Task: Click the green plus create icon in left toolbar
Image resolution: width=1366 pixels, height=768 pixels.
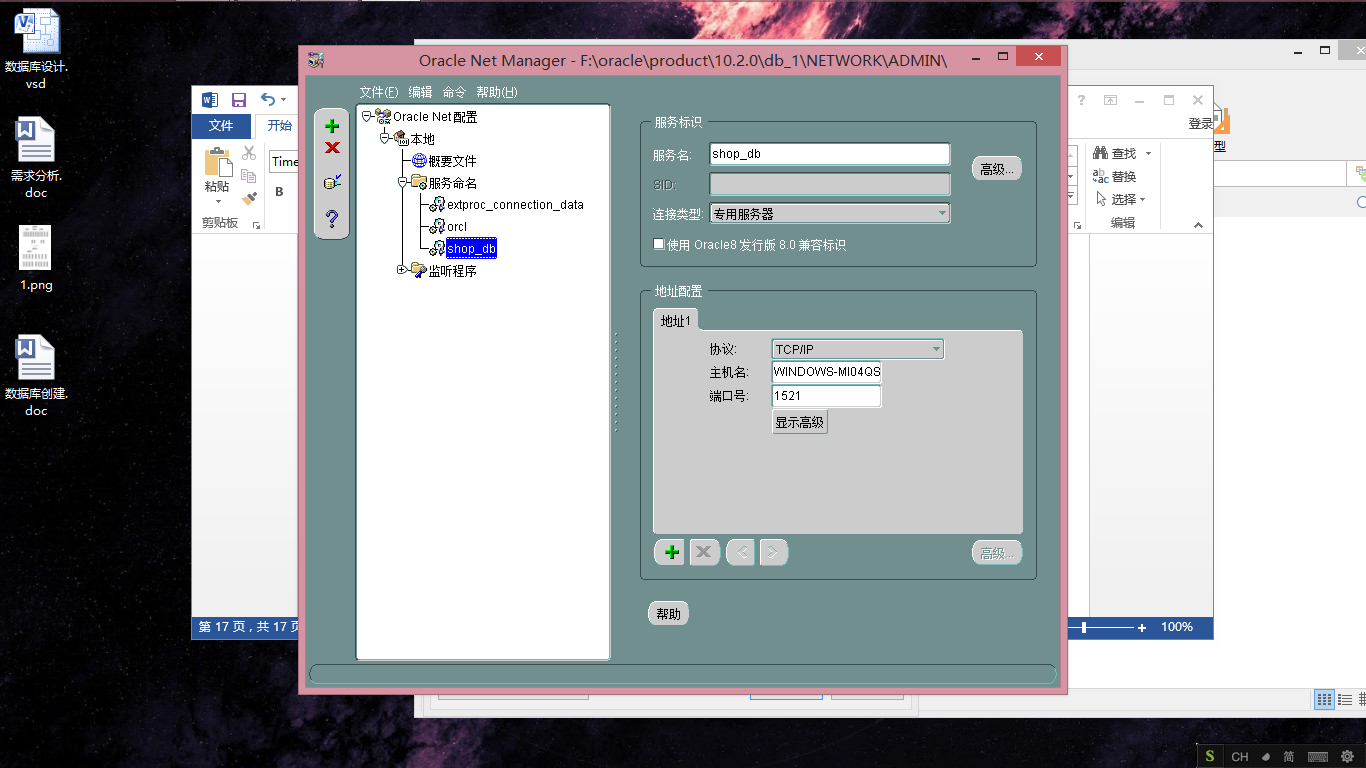Action: click(332, 127)
